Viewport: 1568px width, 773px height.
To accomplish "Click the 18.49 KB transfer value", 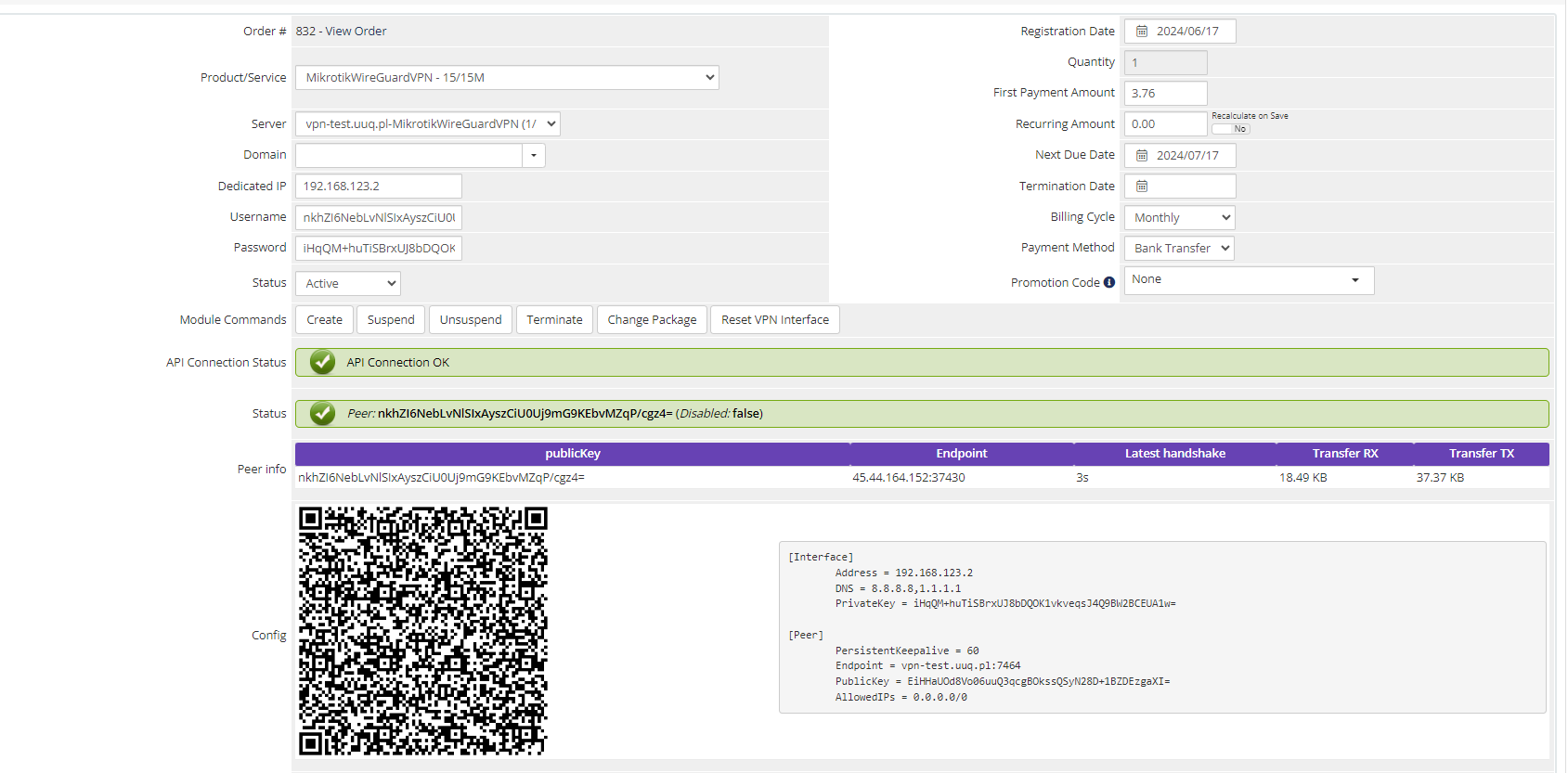I will click(x=1303, y=478).
